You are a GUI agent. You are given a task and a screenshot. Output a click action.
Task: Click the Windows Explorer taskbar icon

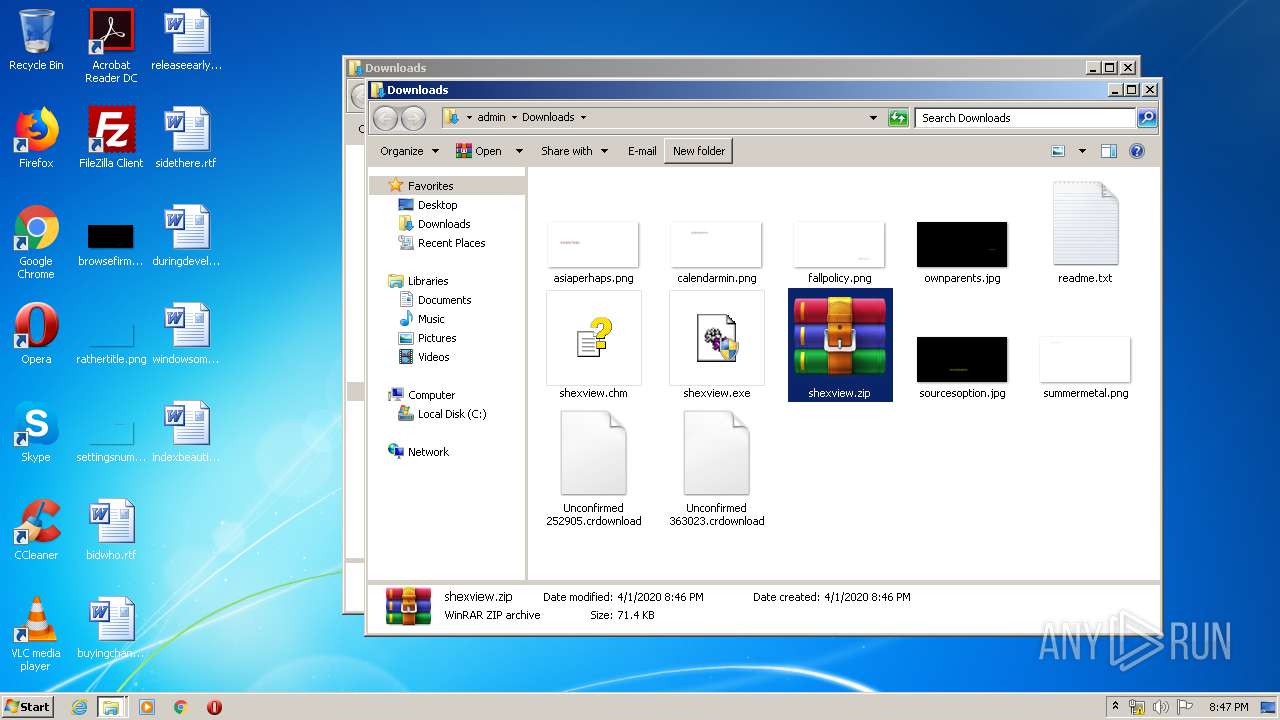point(111,707)
